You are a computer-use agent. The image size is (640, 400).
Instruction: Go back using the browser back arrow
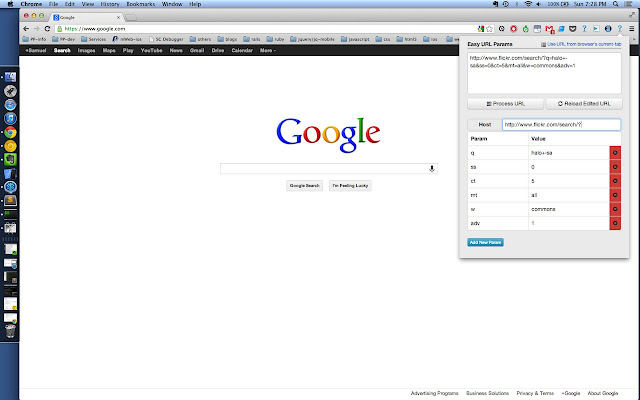coord(26,29)
